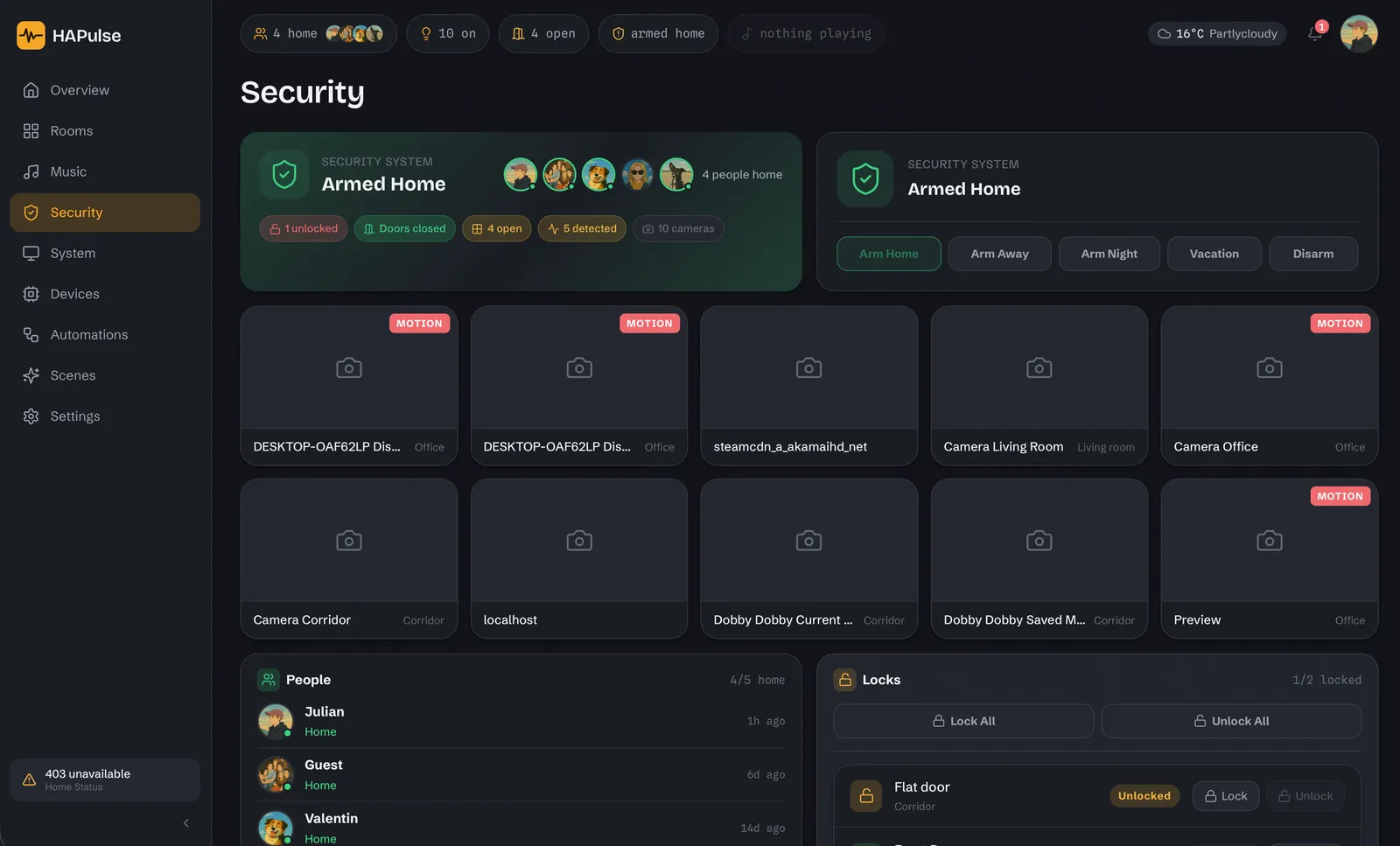Image resolution: width=1400 pixels, height=846 pixels.
Task: Select Arm Night mode
Action: pyautogui.click(x=1109, y=254)
